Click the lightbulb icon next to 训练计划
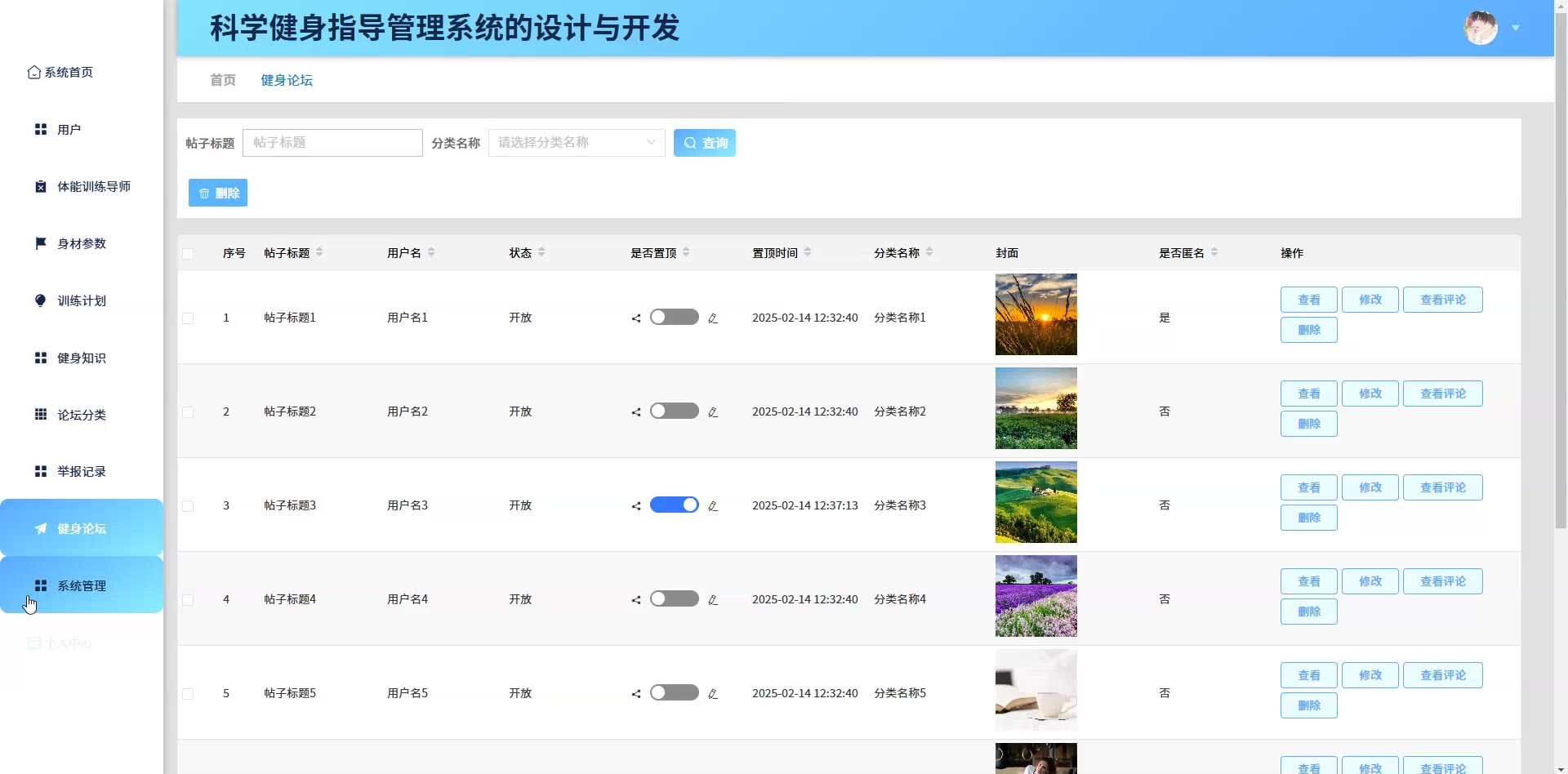The width and height of the screenshot is (1568, 774). (x=40, y=300)
